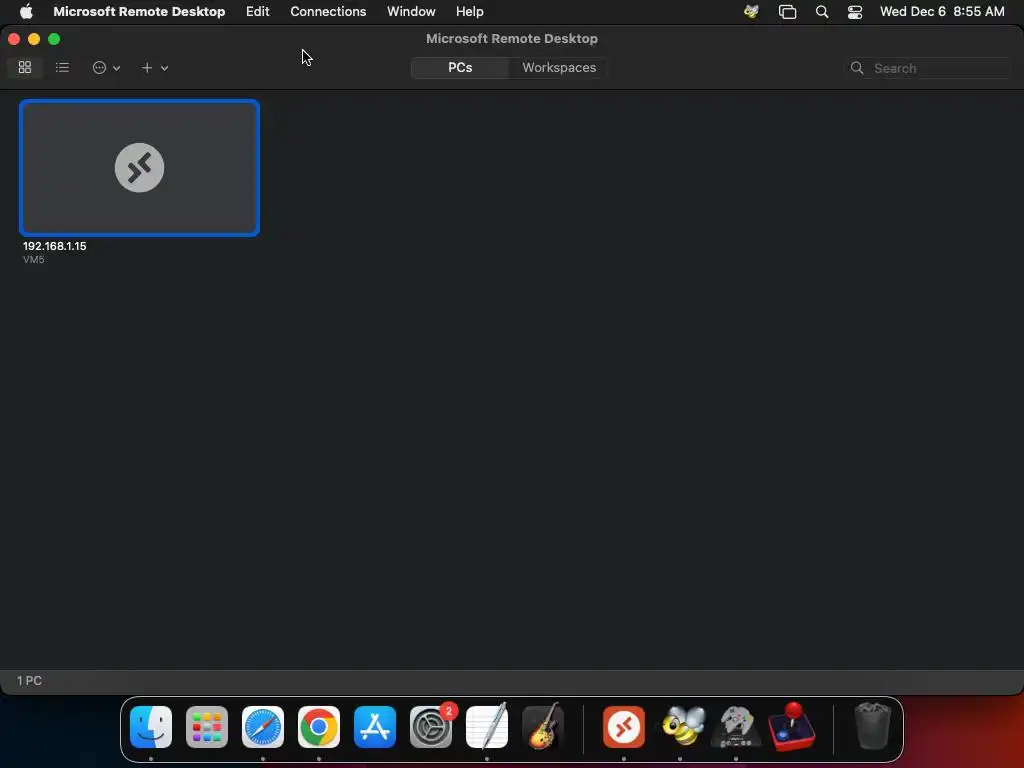Open Control Center in menu bar
1024x768 pixels.
pos(855,12)
